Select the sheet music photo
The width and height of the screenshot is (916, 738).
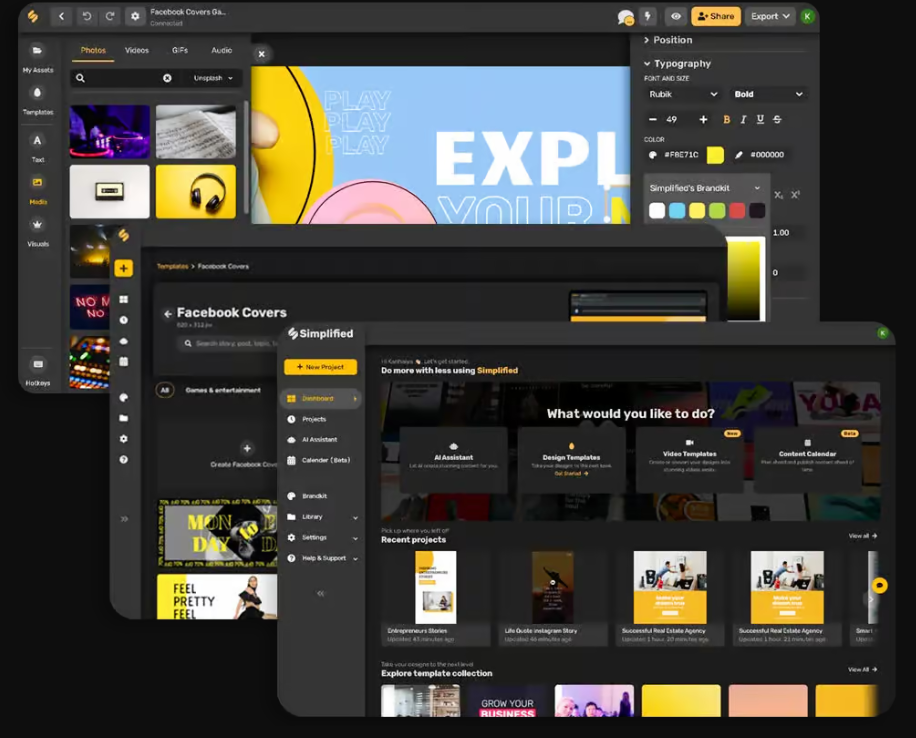196,131
